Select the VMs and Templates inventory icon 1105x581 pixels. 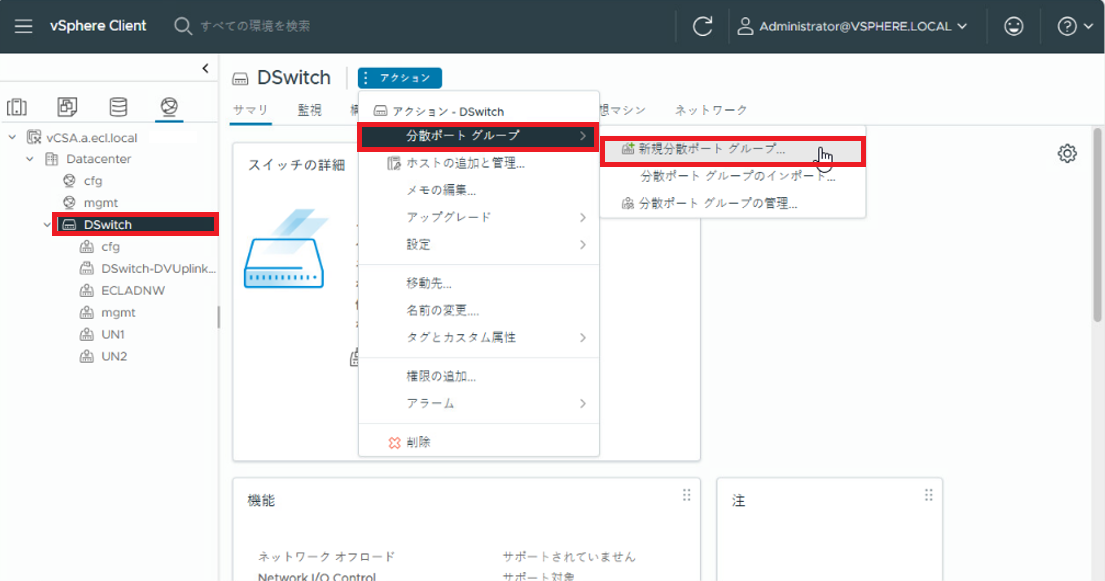click(x=67, y=107)
